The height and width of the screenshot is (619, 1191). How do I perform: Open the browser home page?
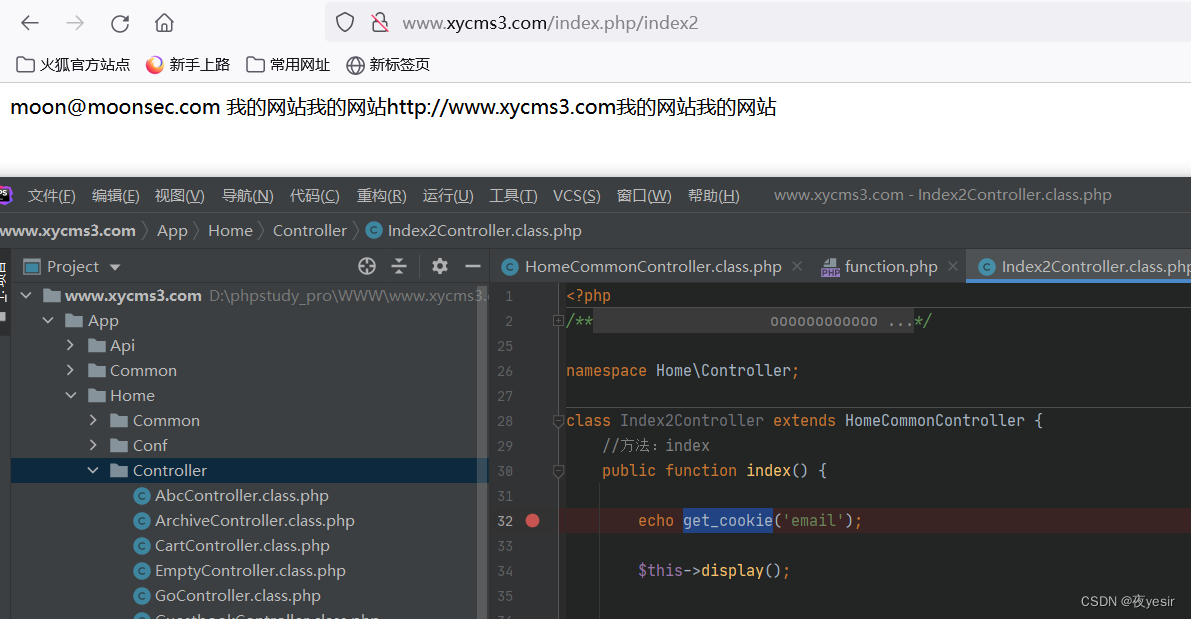[x=164, y=23]
